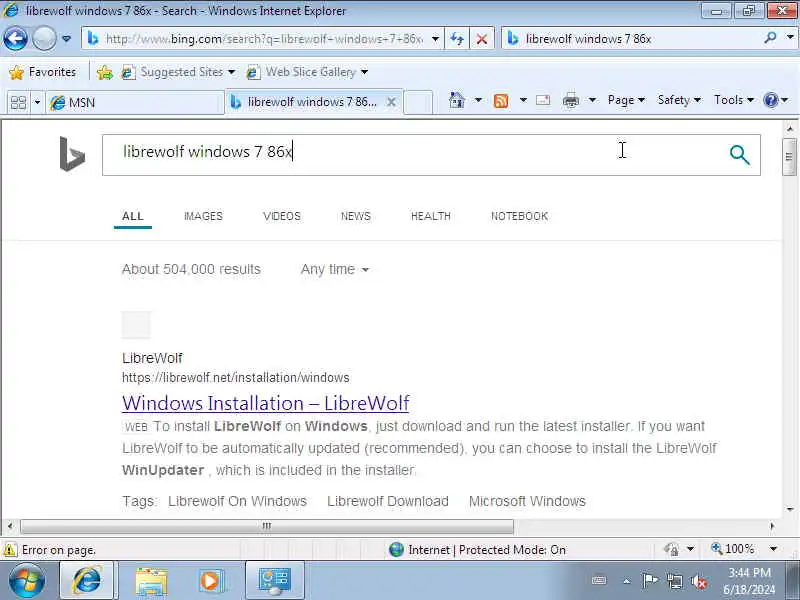Expand the address bar URL history dropdown
The height and width of the screenshot is (600, 800).
[x=435, y=39]
